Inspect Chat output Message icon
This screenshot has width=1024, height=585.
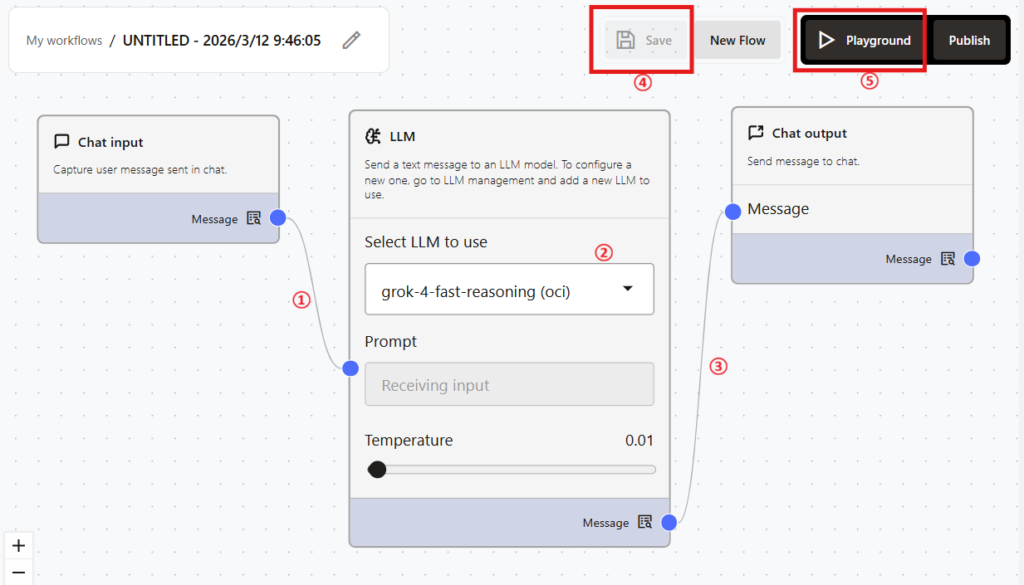click(948, 259)
